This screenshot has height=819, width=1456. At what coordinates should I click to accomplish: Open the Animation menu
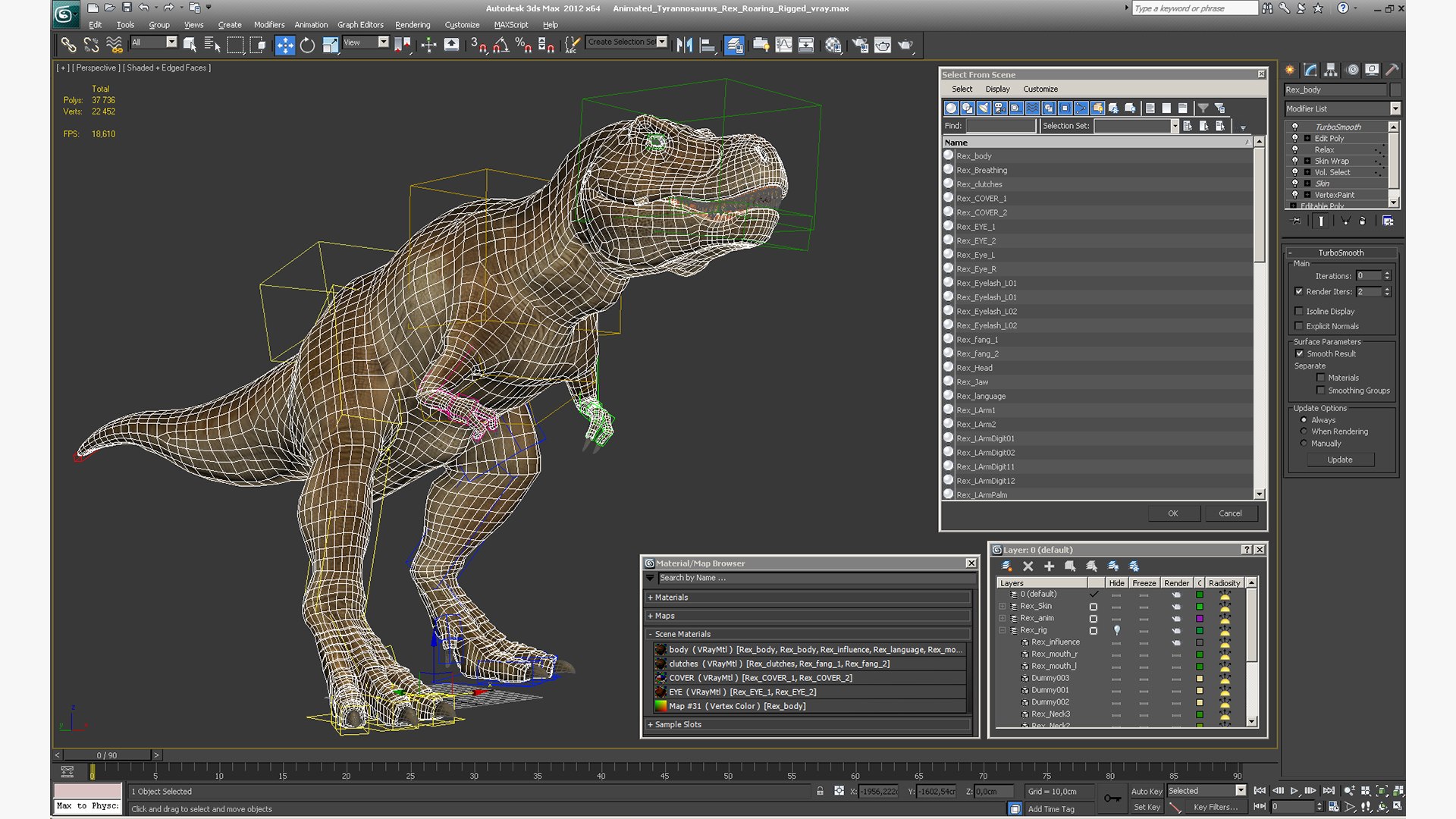click(311, 24)
